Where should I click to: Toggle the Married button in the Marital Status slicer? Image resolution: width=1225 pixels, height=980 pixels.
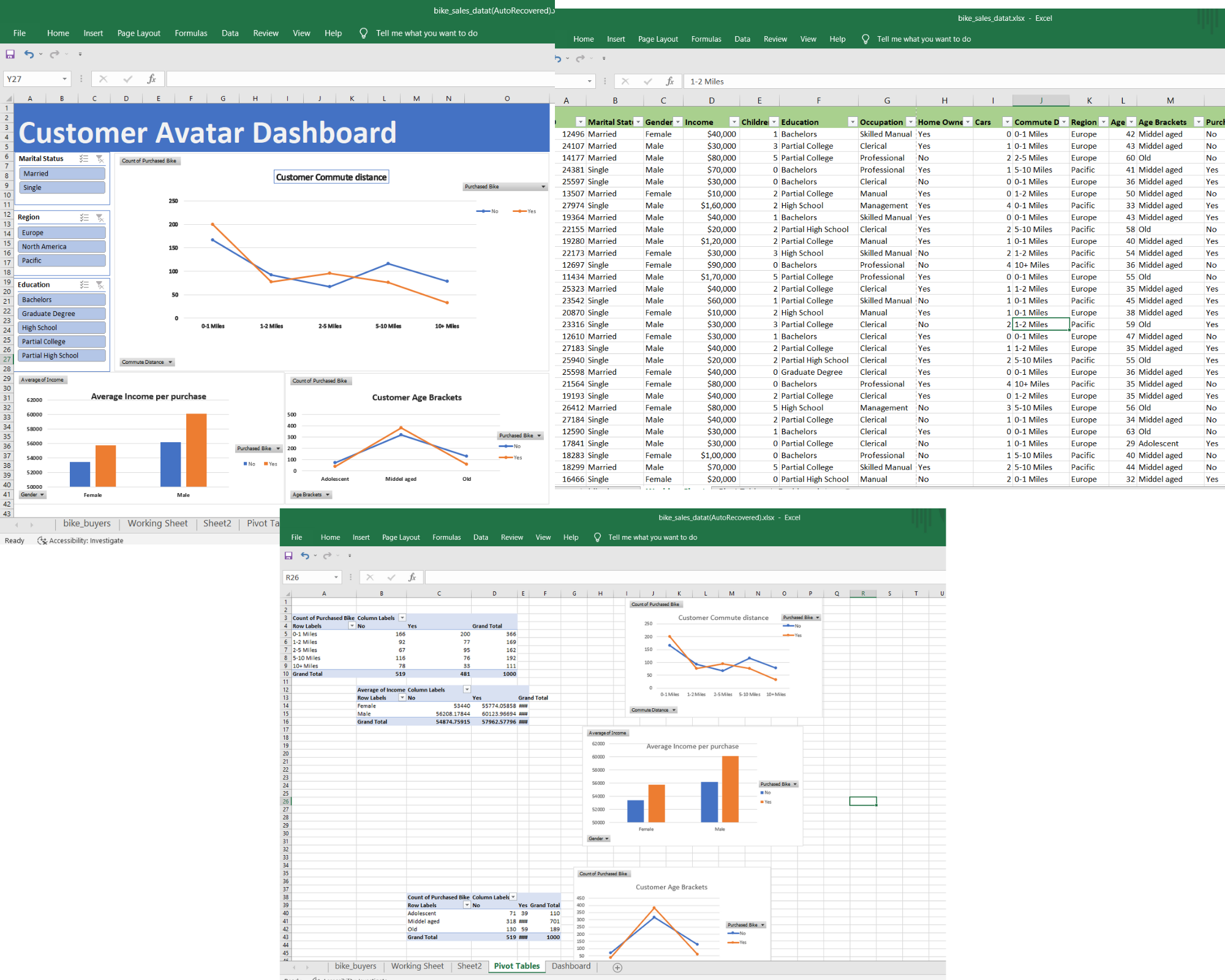tap(61, 173)
